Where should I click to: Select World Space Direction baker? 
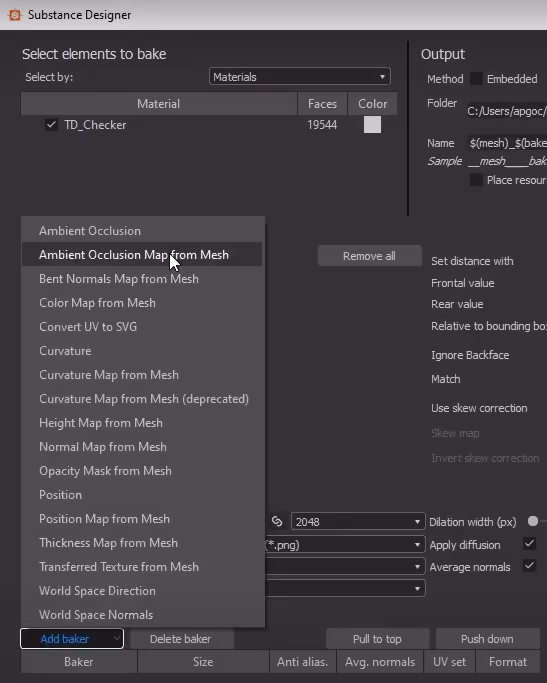tap(142, 591)
